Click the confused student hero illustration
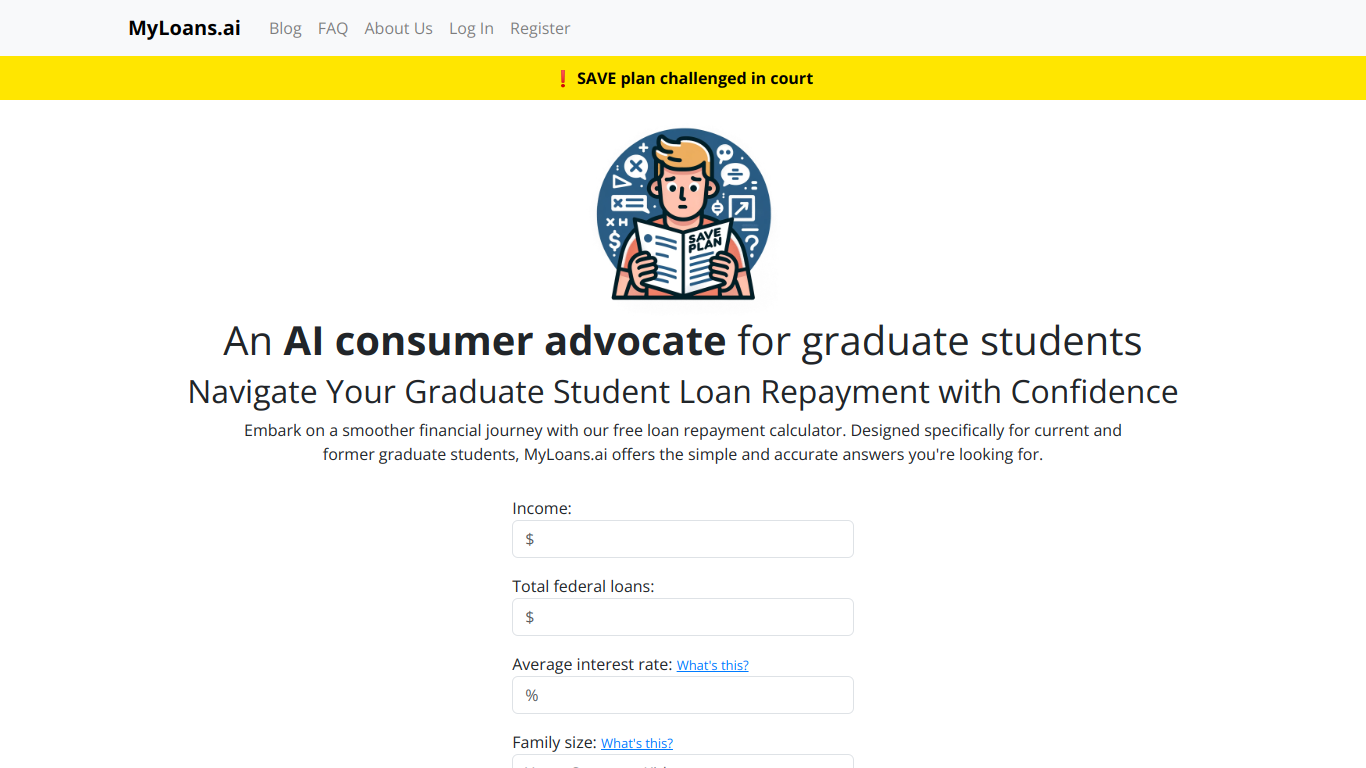The image size is (1366, 768). click(x=683, y=213)
